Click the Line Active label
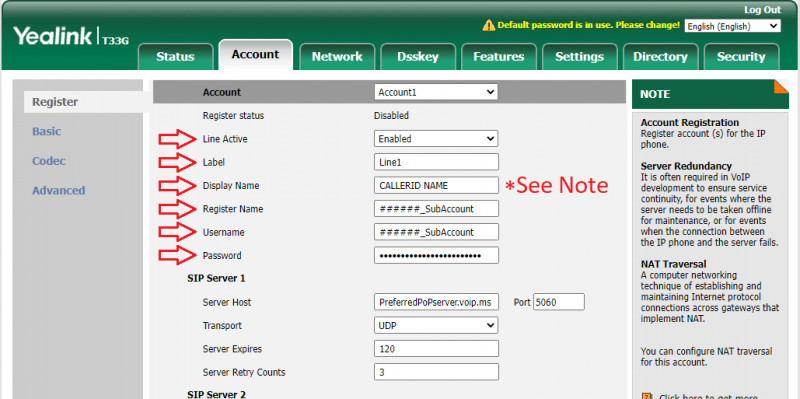The width and height of the screenshot is (800, 399). [x=225, y=139]
